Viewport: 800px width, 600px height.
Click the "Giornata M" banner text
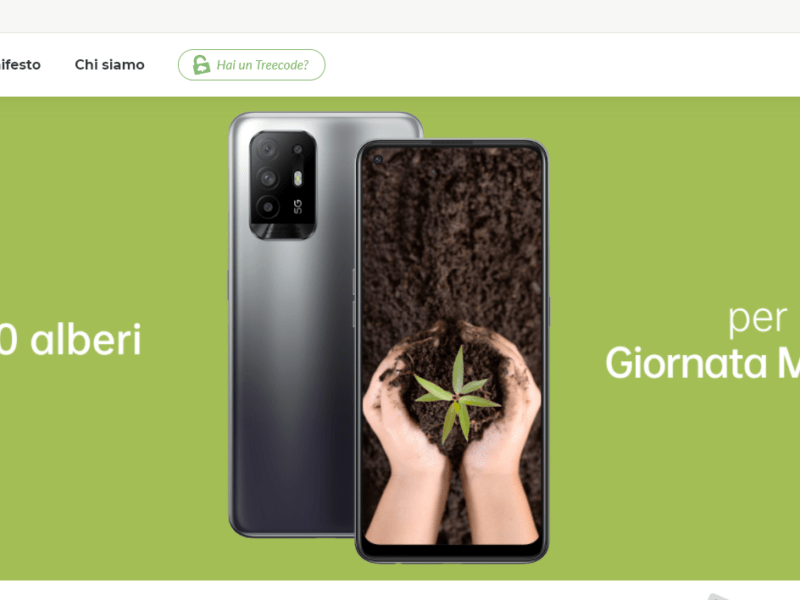click(703, 363)
